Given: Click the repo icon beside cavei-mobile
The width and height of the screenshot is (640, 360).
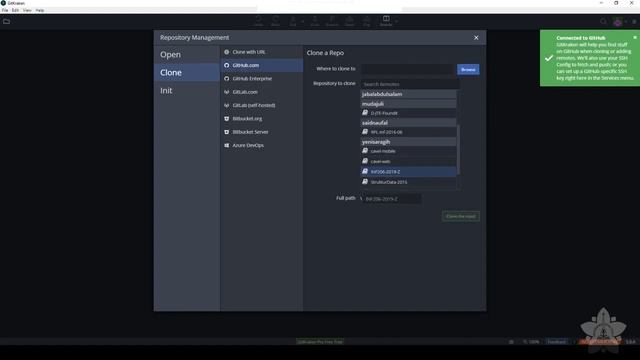Looking at the screenshot, I should pyautogui.click(x=365, y=151).
